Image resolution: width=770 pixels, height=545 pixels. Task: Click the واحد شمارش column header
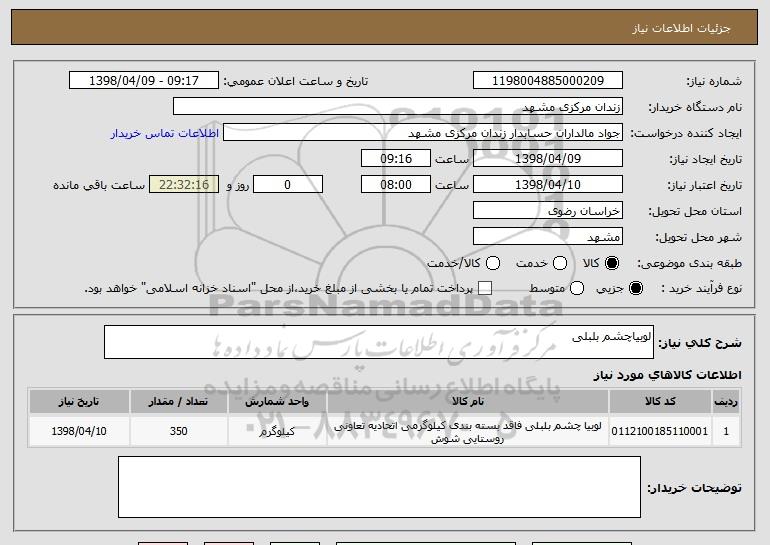click(277, 402)
